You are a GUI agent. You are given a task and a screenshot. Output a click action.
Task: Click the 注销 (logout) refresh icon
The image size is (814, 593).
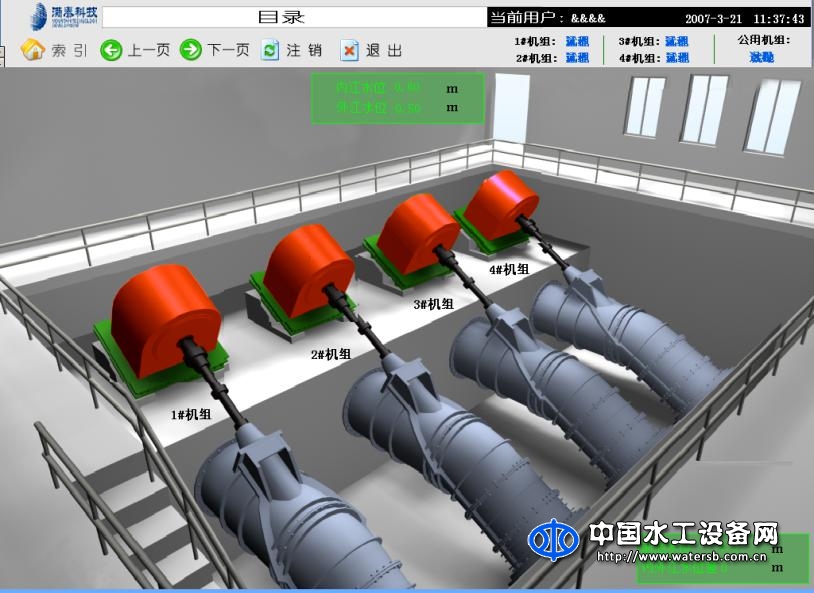268,48
